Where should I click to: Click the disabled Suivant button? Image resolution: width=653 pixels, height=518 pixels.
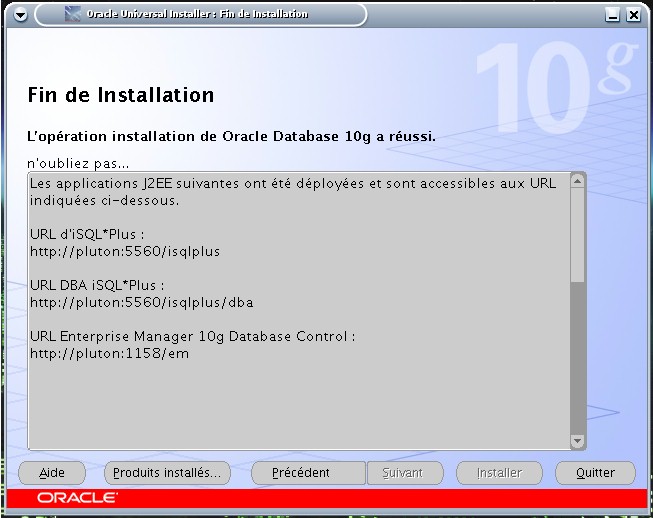pos(405,473)
